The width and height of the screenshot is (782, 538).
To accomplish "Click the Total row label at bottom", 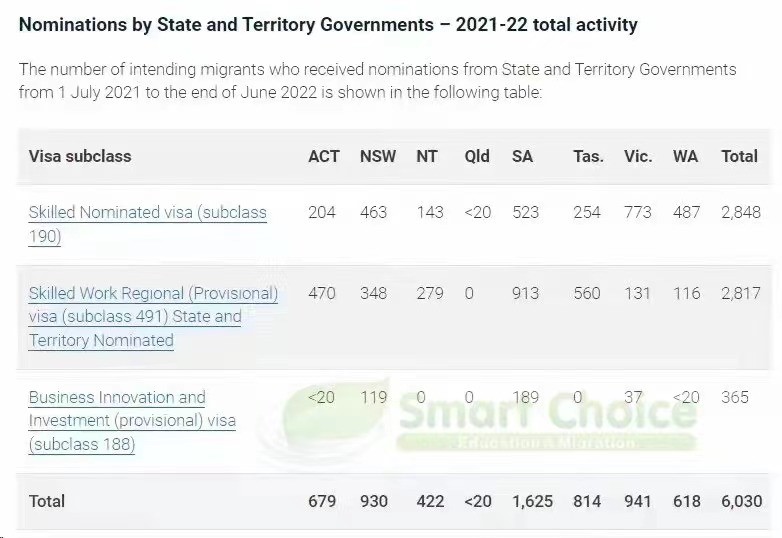I will pos(47,501).
